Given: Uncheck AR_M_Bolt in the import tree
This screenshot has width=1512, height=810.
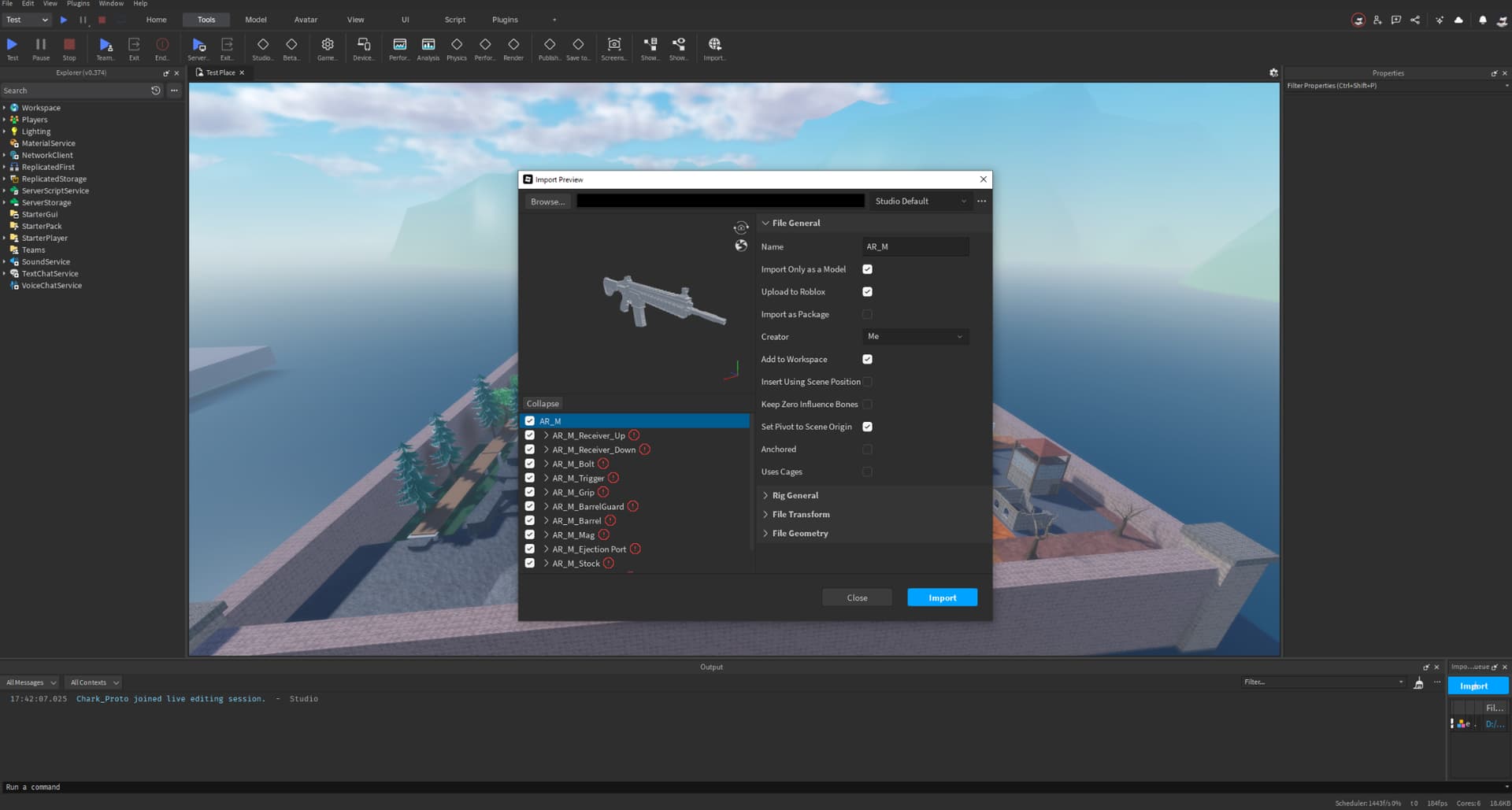Looking at the screenshot, I should click(x=529, y=464).
